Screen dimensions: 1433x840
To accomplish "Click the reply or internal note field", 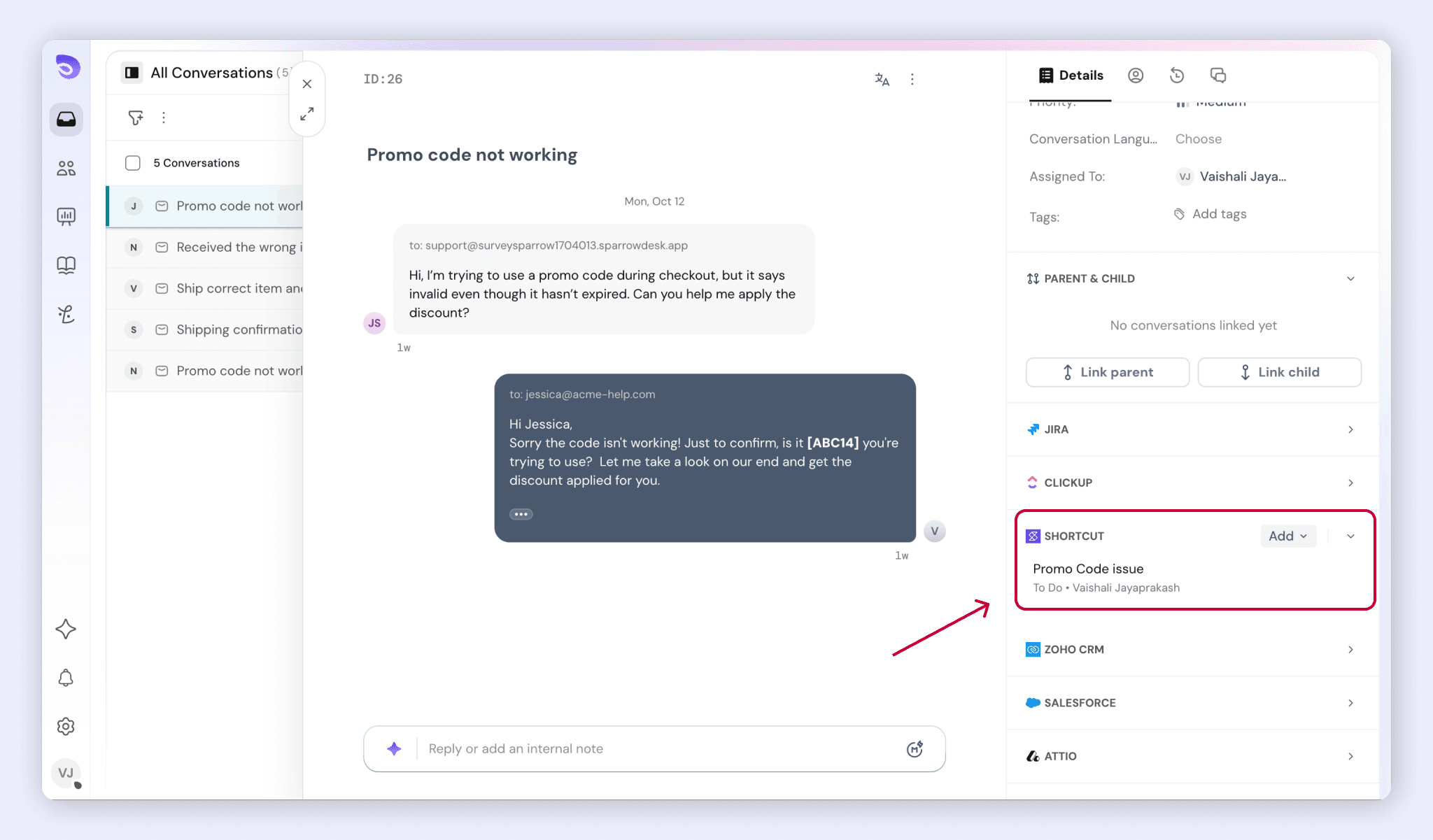I will point(655,748).
